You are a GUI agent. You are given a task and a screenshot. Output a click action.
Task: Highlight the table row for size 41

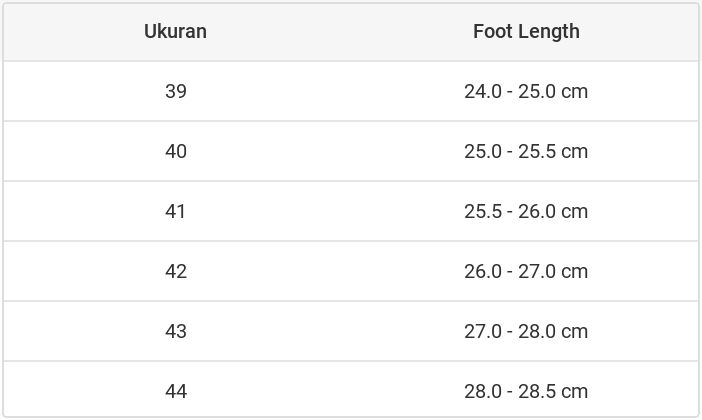pos(350,211)
